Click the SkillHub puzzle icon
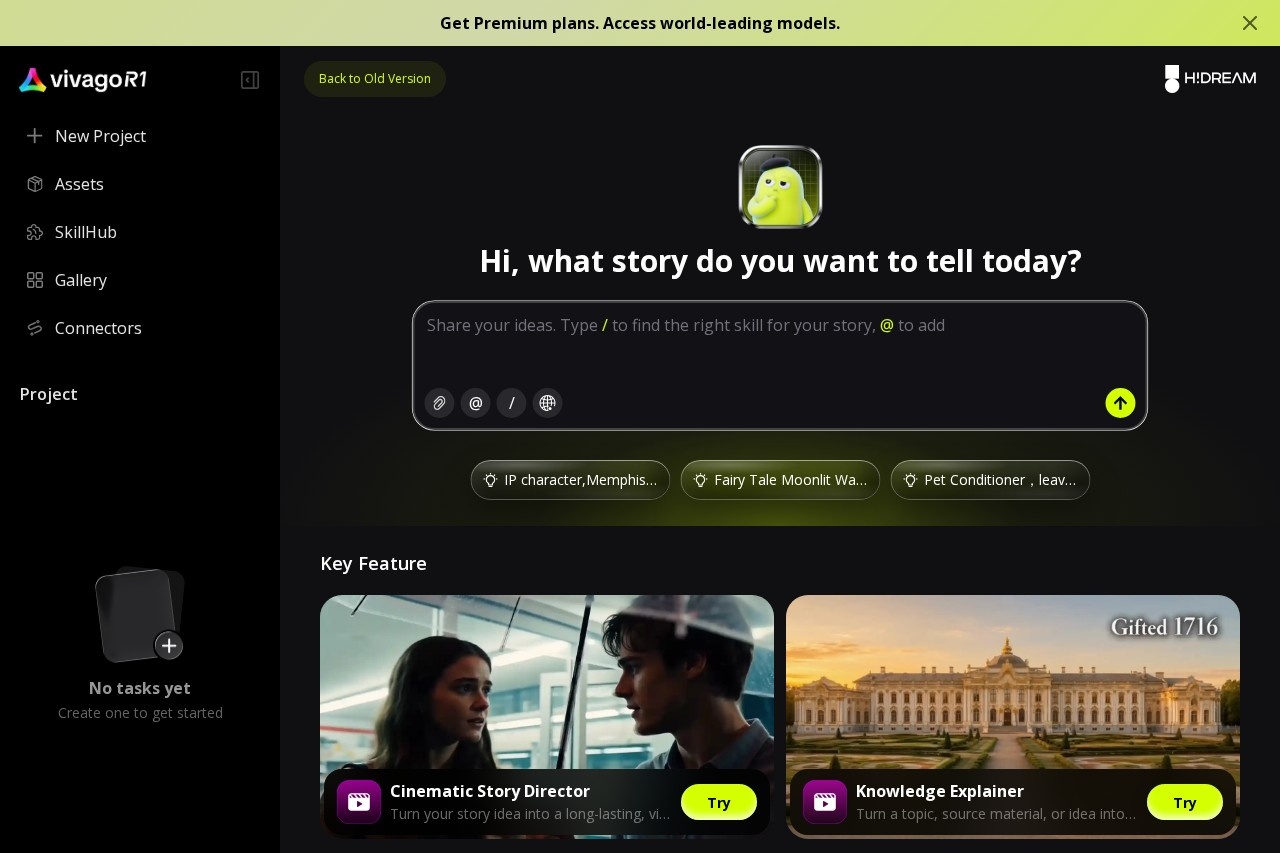Viewport: 1280px width, 853px height. point(35,232)
